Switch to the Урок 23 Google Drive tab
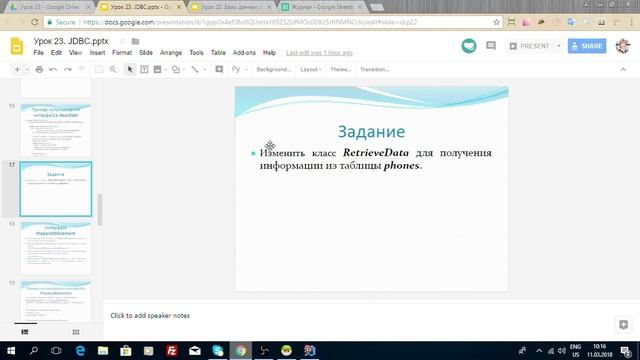640x360 pixels. tap(49, 7)
